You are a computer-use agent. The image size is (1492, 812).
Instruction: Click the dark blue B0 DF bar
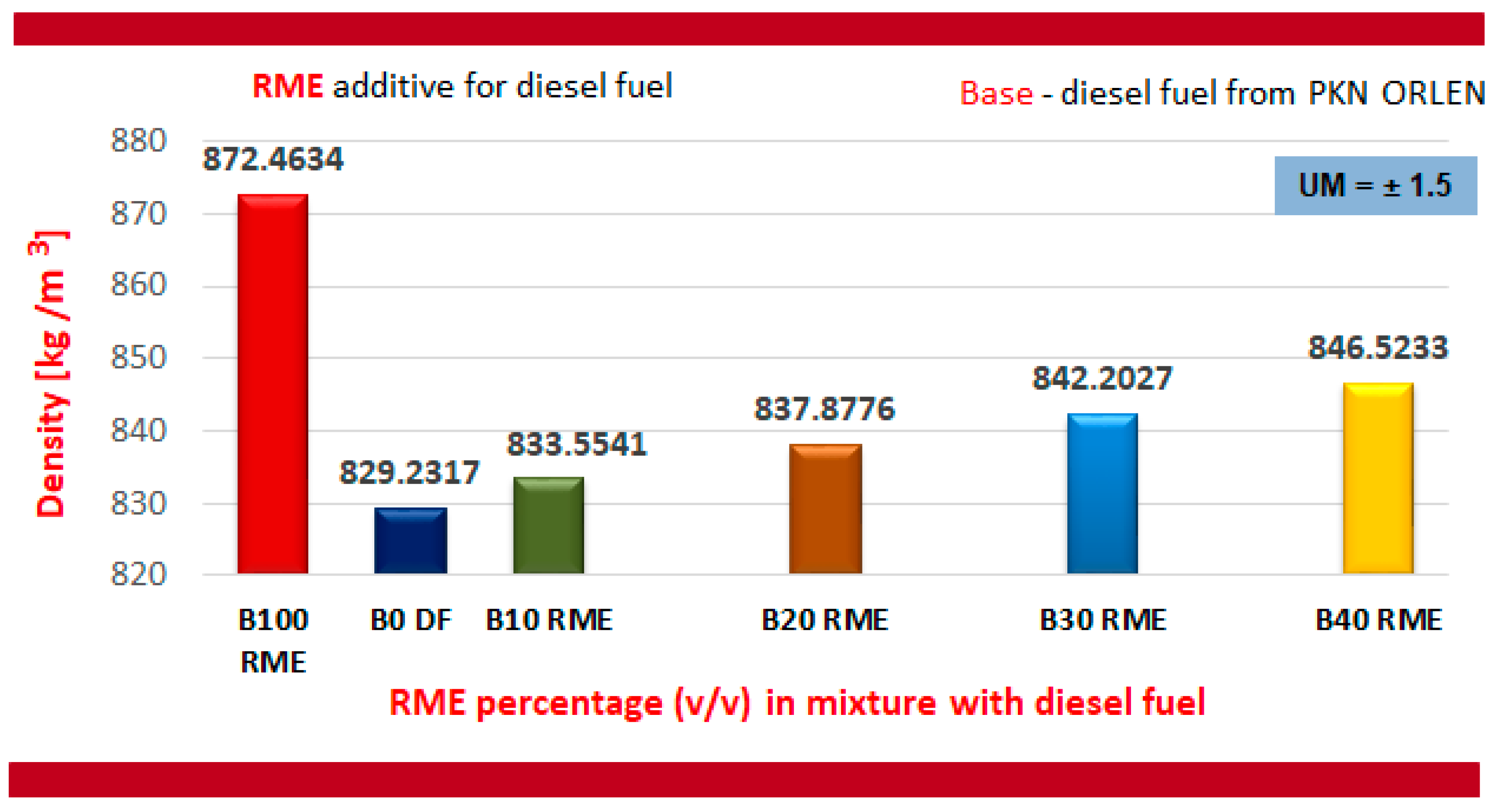[x=410, y=540]
